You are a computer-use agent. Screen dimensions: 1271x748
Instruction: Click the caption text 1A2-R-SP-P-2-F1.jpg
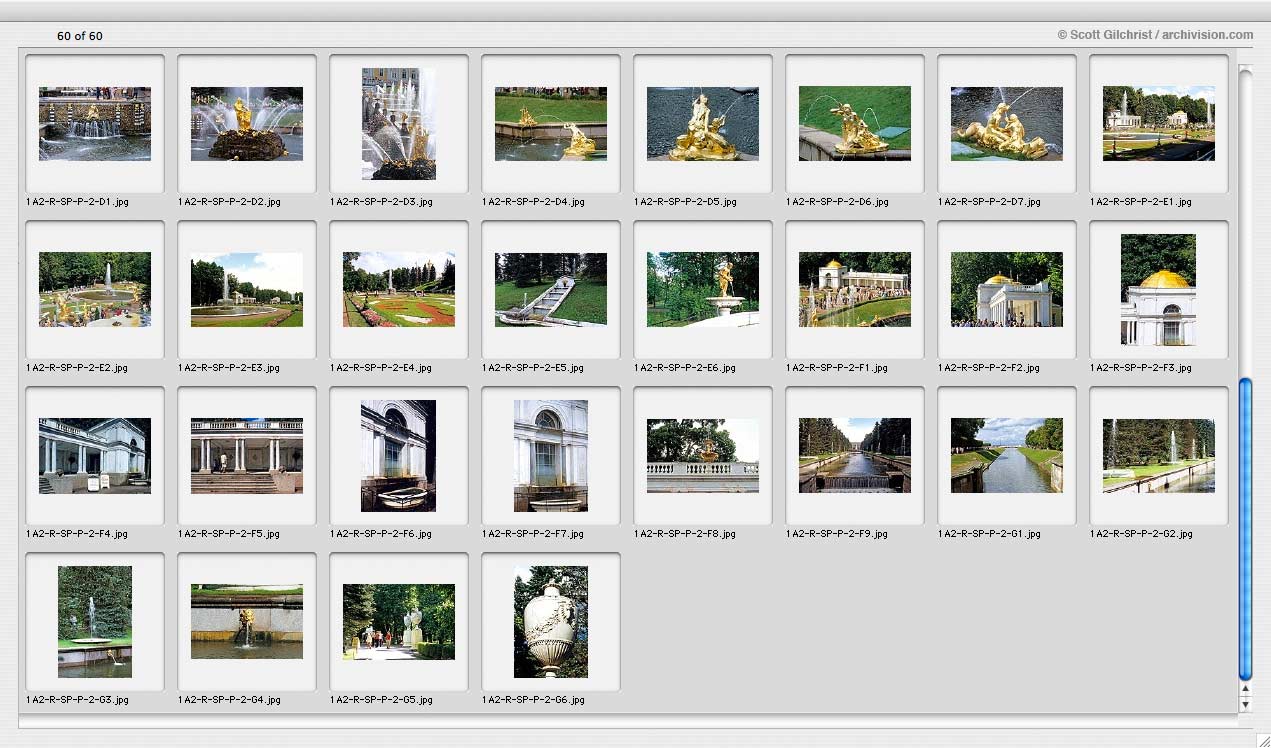click(x=837, y=368)
